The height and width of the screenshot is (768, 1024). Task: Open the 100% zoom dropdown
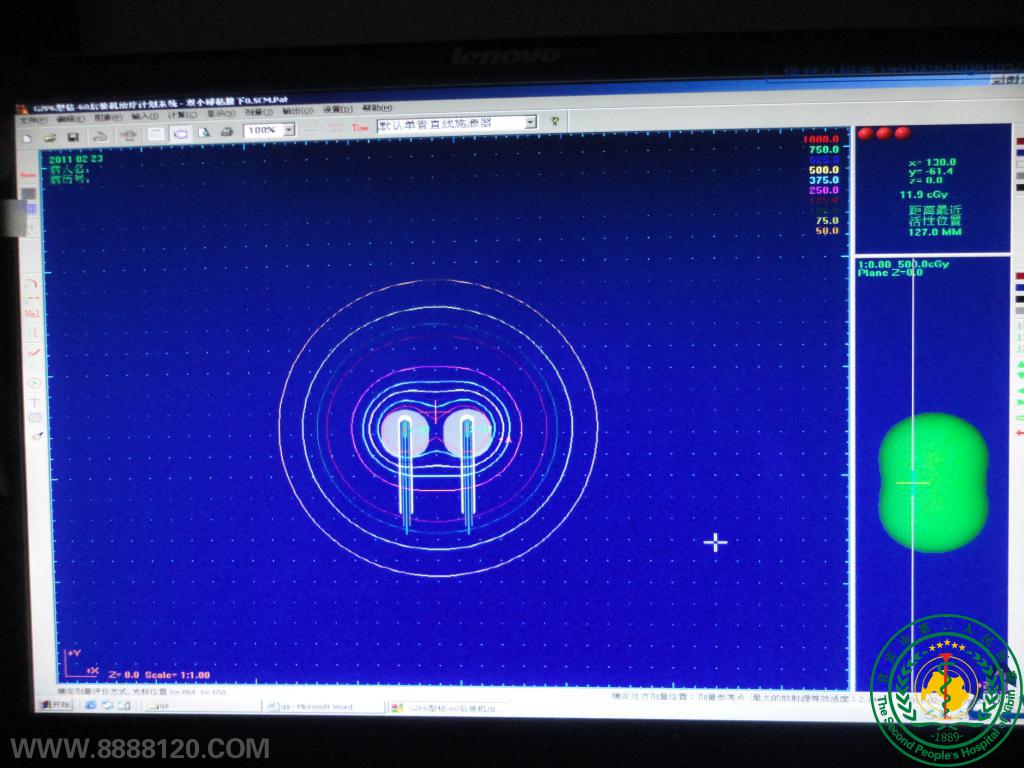pyautogui.click(x=289, y=130)
